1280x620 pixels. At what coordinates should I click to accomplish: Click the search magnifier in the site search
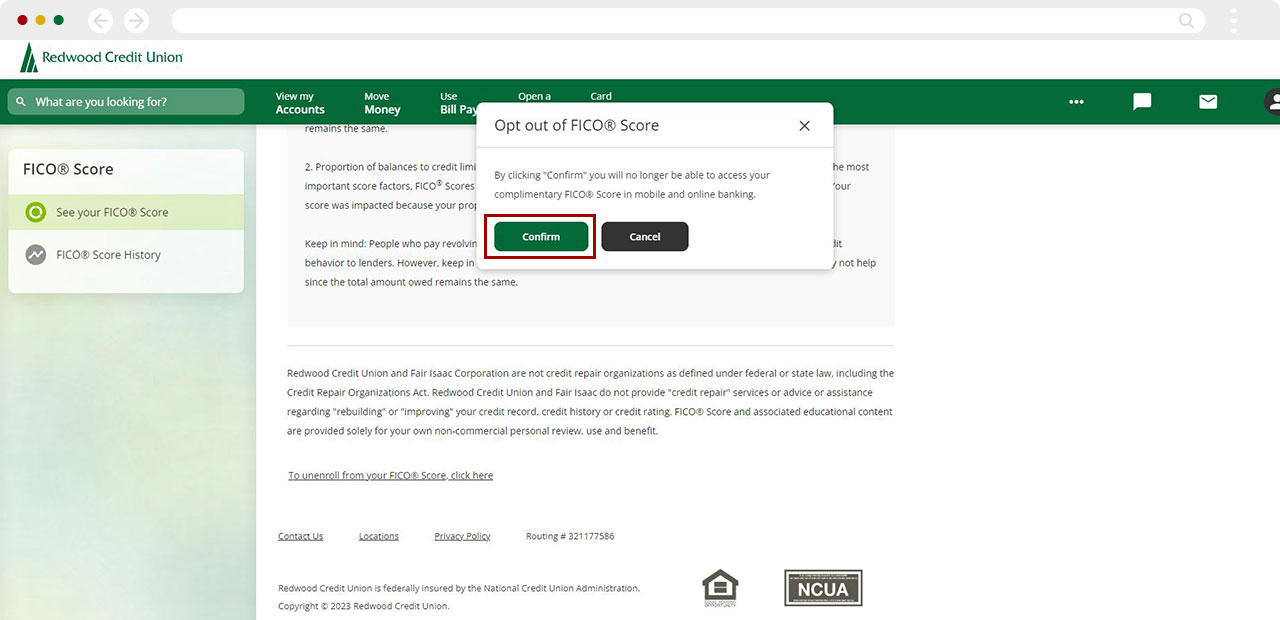21,102
